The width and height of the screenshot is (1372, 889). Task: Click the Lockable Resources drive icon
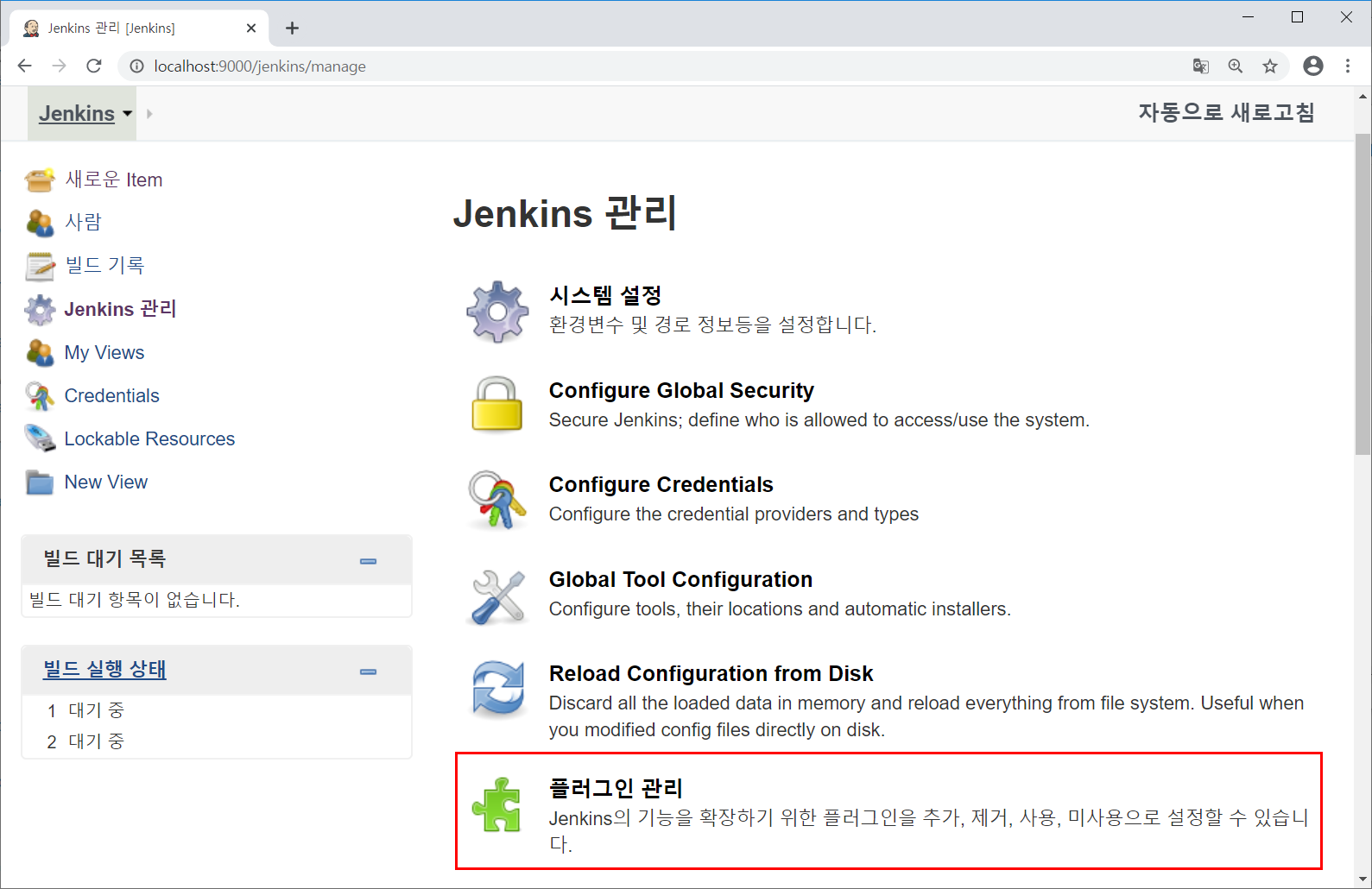pyautogui.click(x=40, y=438)
